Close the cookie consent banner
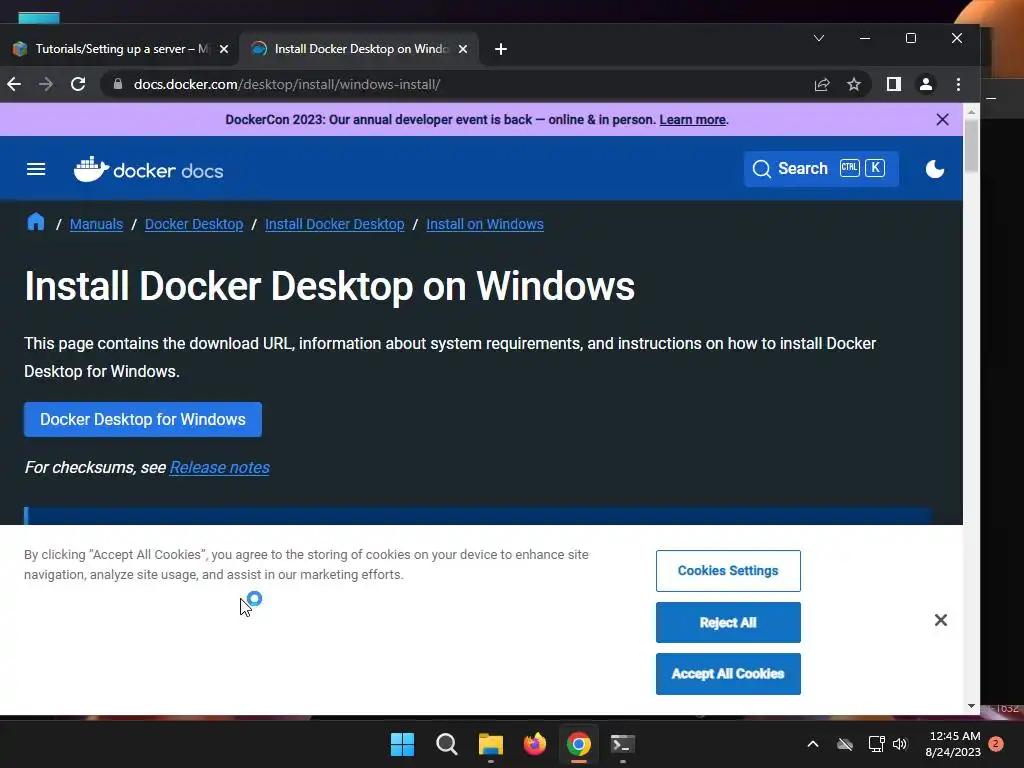The width and height of the screenshot is (1024, 768). tap(940, 620)
